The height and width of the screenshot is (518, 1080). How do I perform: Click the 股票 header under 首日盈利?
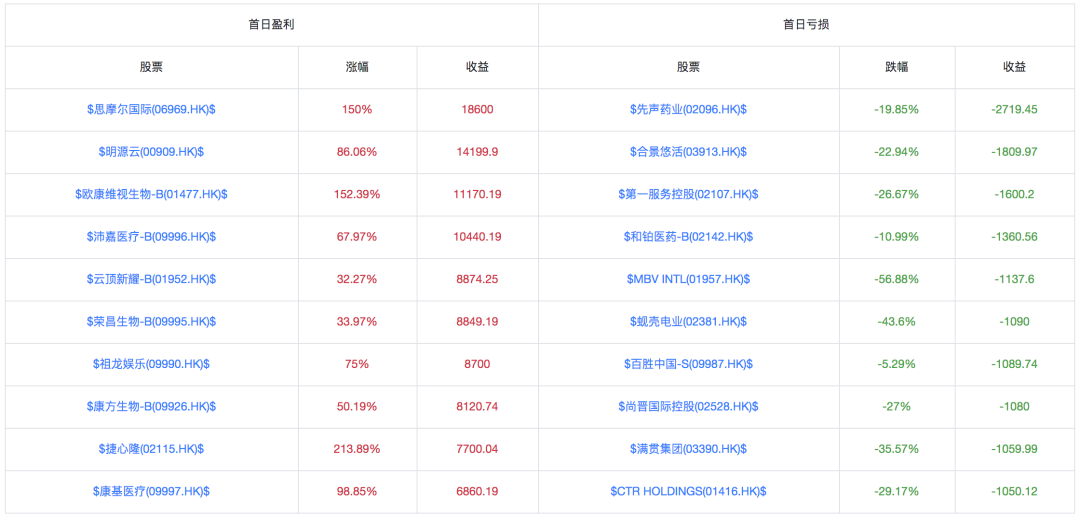click(x=152, y=67)
